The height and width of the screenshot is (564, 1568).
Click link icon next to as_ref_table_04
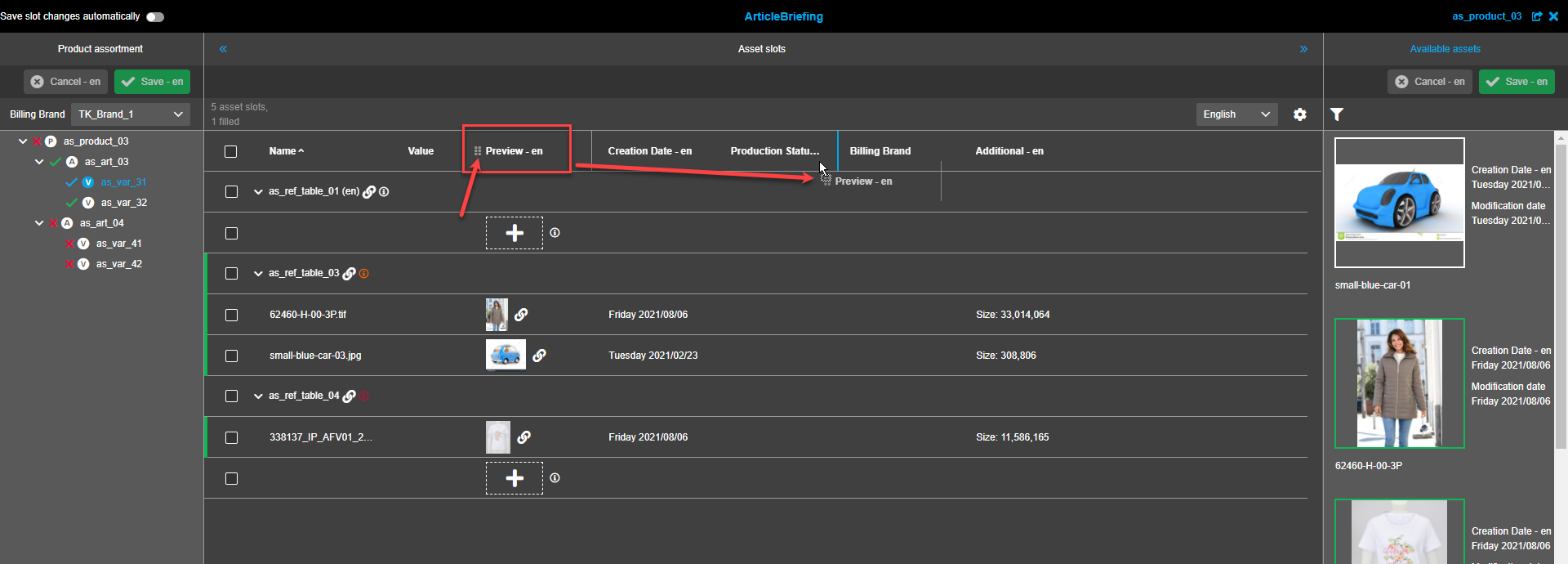349,396
